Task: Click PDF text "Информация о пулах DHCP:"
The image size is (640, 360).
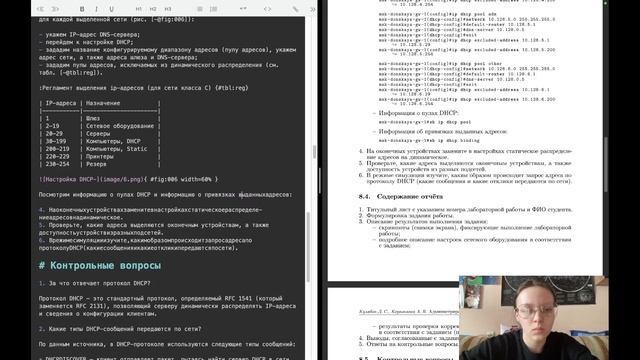Action: click(418, 113)
